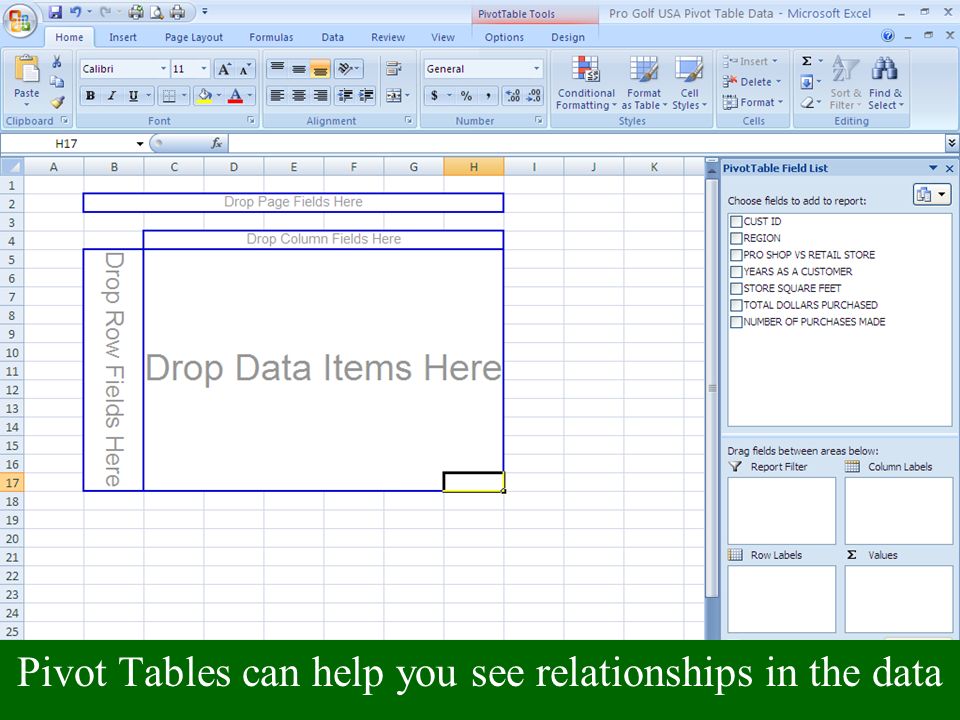Open the Calibri font name dropdown
Screen dimensions: 960x720
point(163,69)
